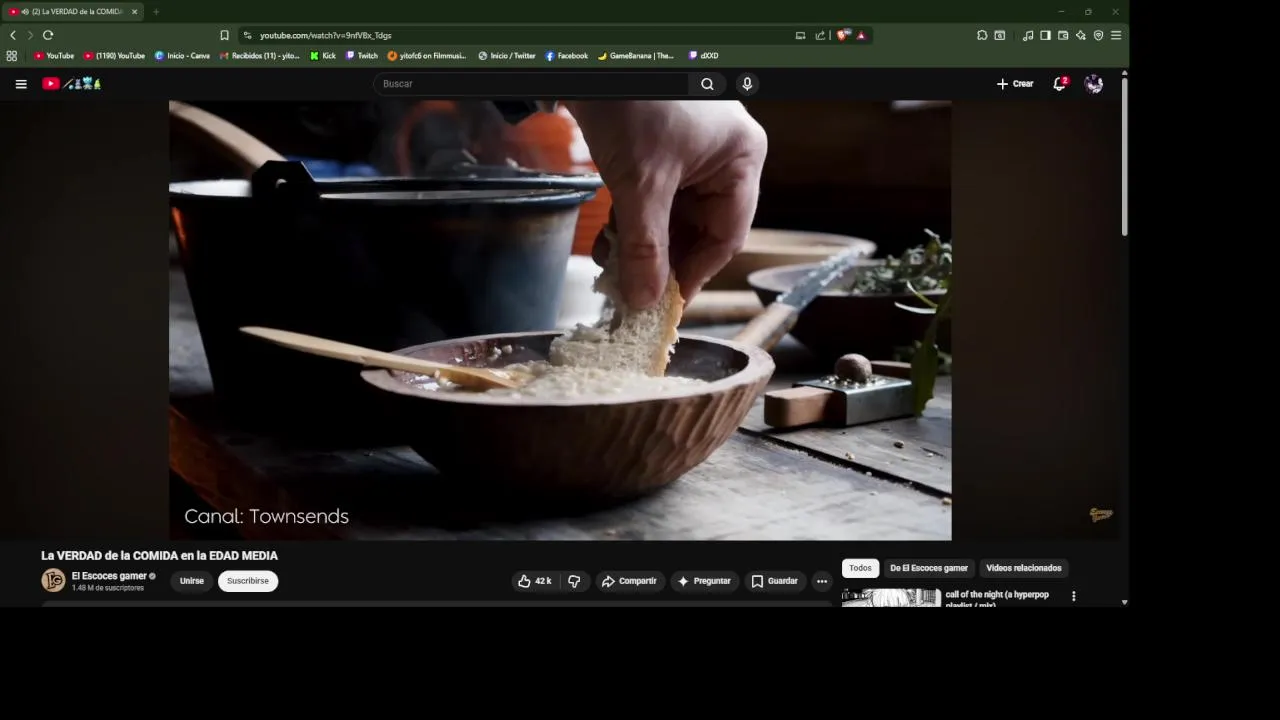Click the Compartir button
This screenshot has width=1280, height=720.
pyautogui.click(x=629, y=581)
